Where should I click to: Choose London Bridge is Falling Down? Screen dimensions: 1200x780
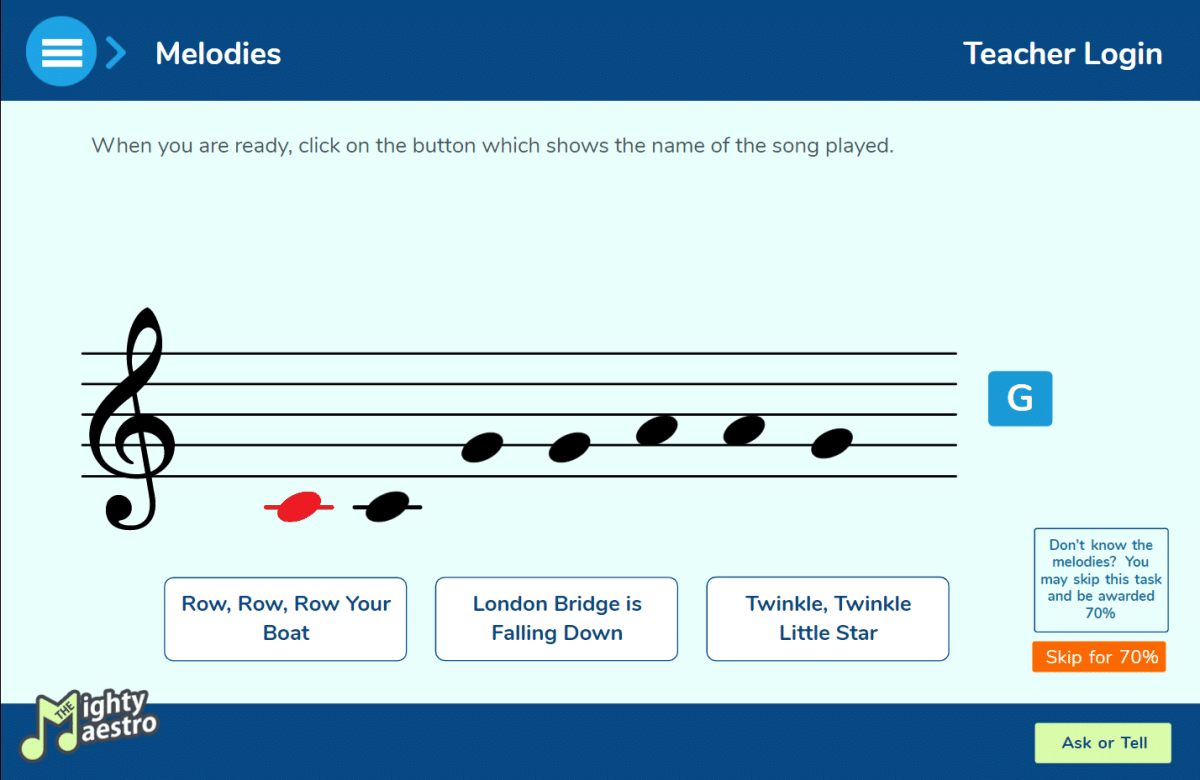pos(557,619)
